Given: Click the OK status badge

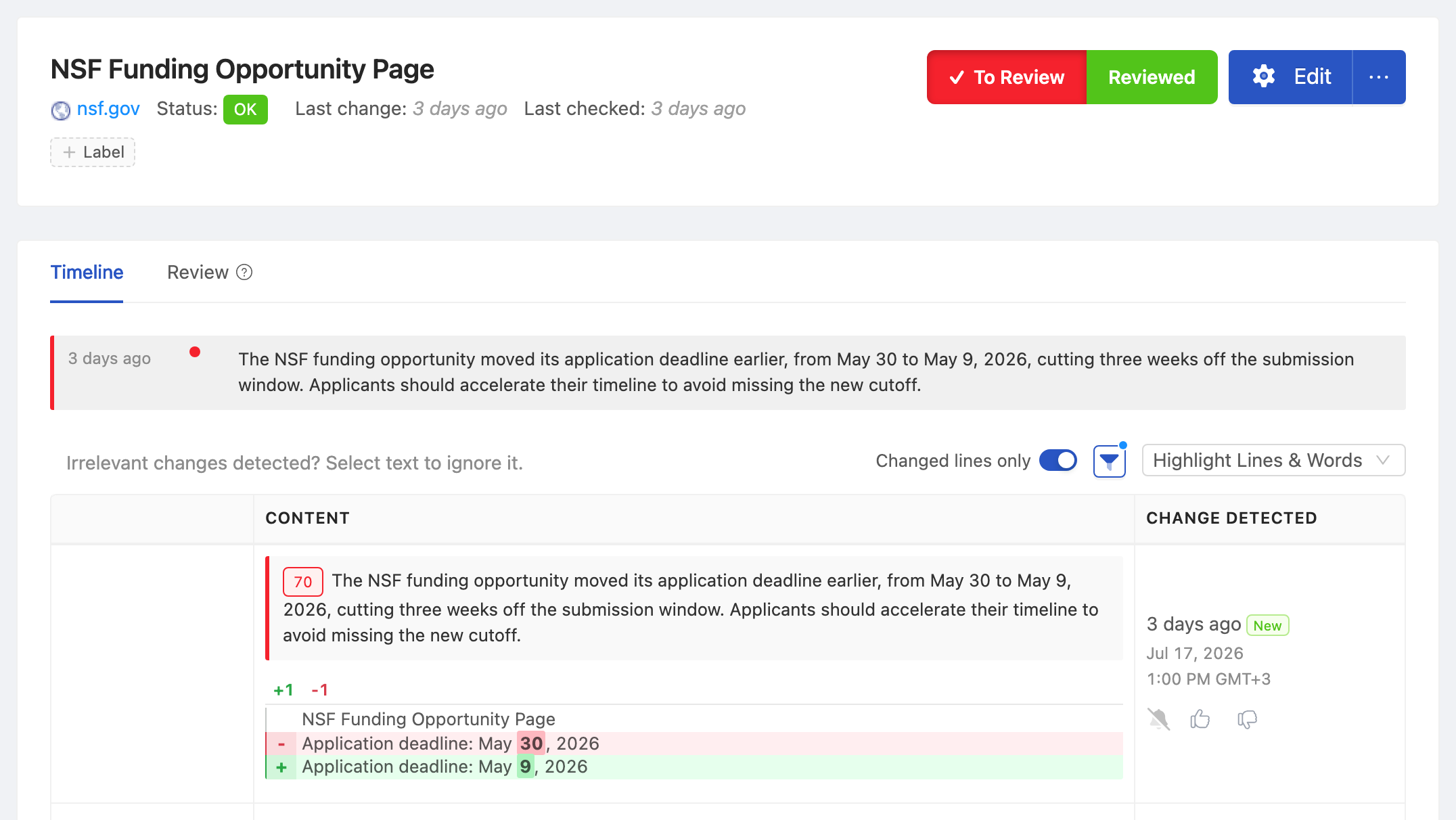Looking at the screenshot, I should (x=245, y=110).
